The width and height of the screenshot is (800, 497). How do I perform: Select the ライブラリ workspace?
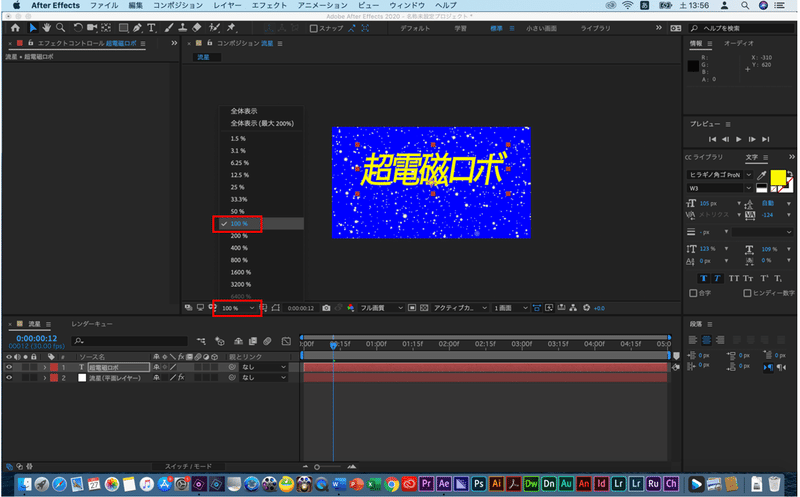(x=595, y=29)
